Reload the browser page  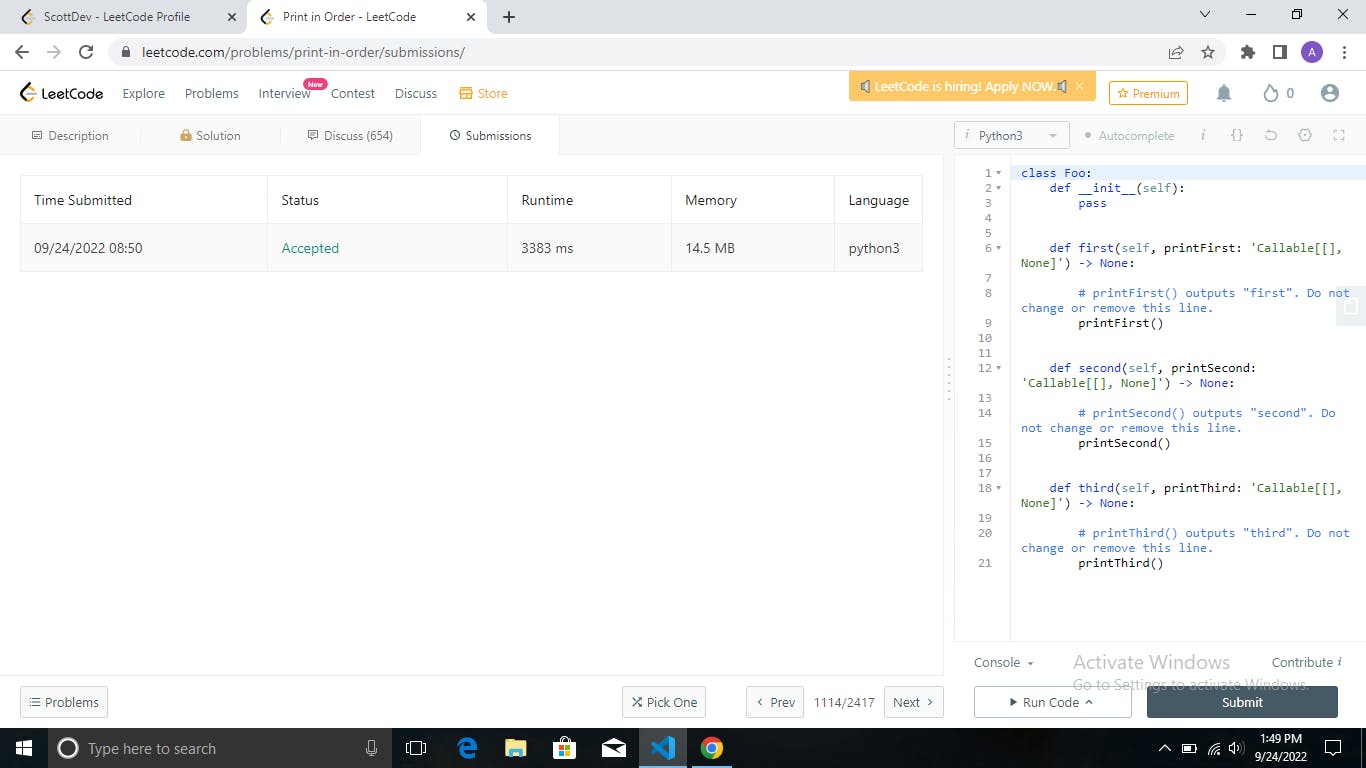click(x=86, y=52)
